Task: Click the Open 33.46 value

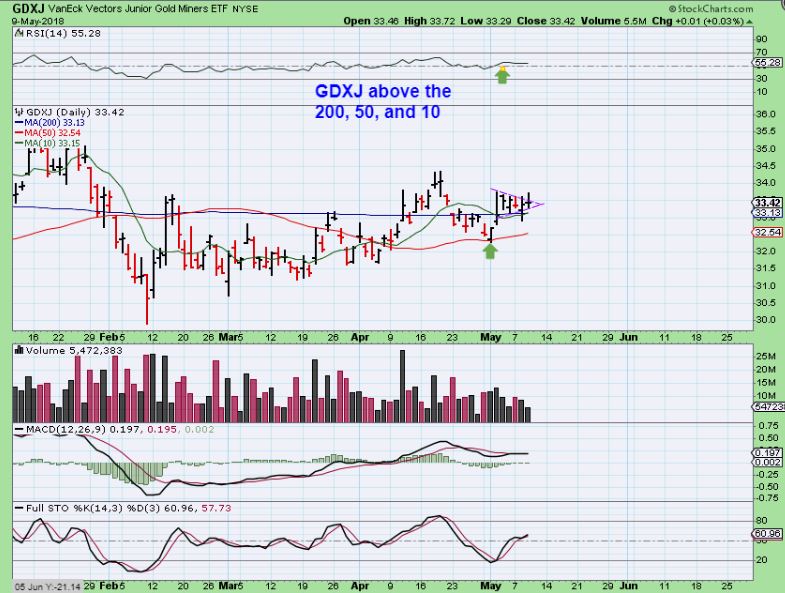Action: [371, 21]
